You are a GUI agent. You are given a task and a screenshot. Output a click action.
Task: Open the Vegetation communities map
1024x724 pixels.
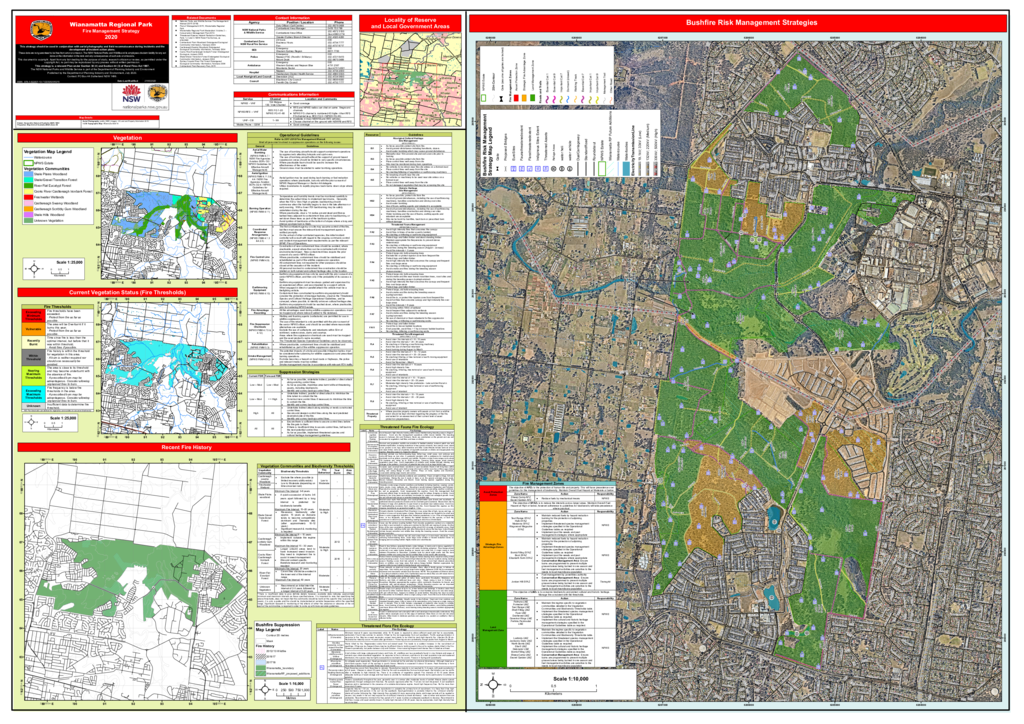[x=169, y=212]
